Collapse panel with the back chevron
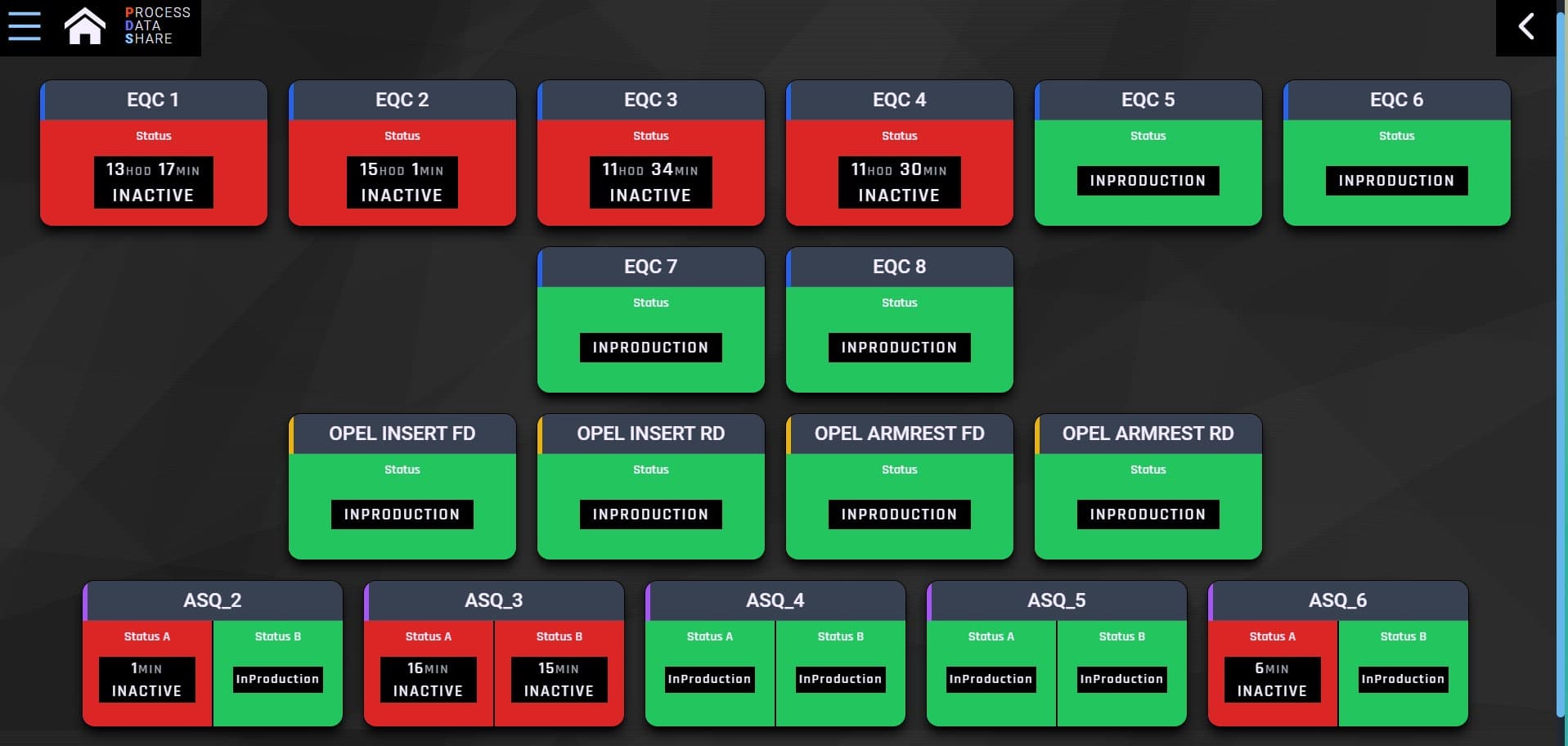1568x746 pixels. click(1525, 27)
